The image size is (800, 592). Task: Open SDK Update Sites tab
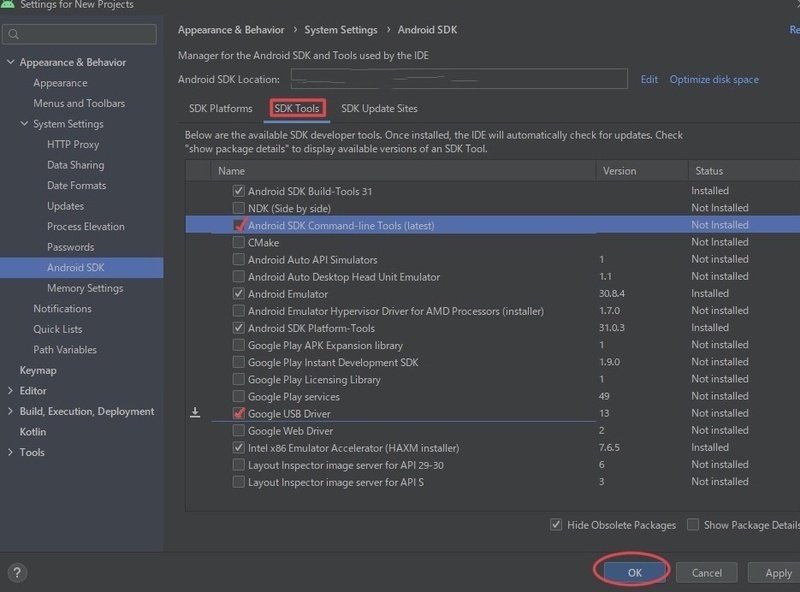tap(379, 108)
